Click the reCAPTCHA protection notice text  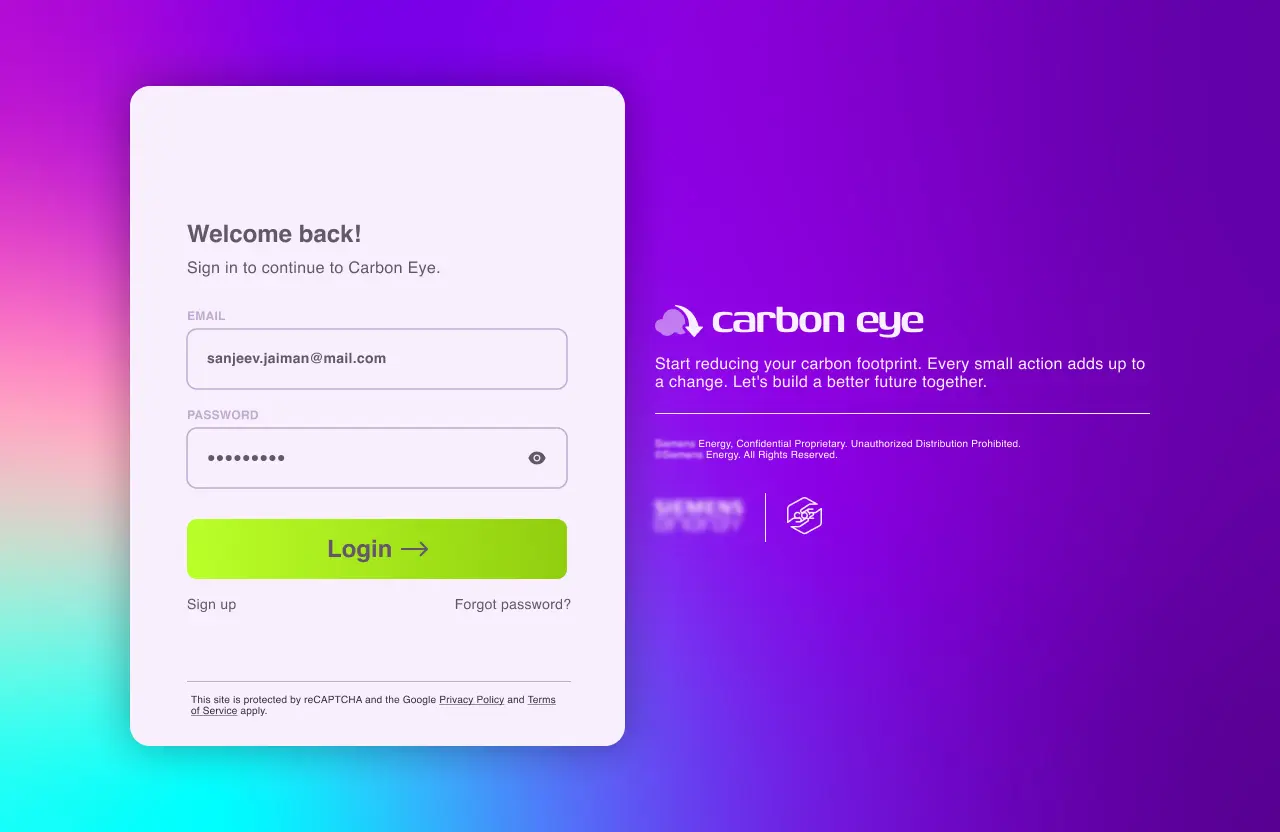click(373, 705)
